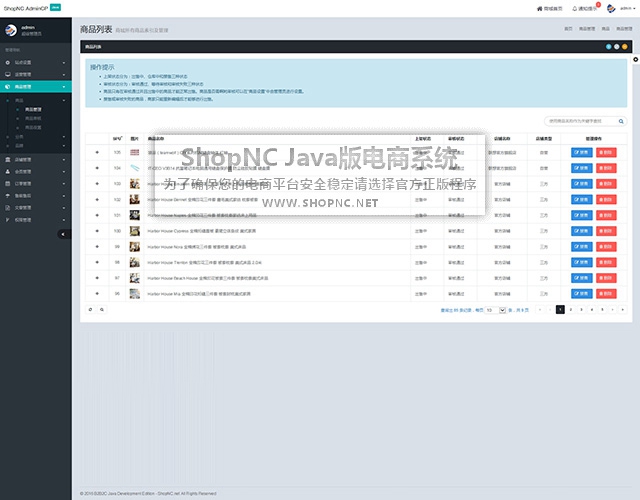The height and width of the screenshot is (500, 640).
Task: Expand row details for product 104
Action: (97, 168)
